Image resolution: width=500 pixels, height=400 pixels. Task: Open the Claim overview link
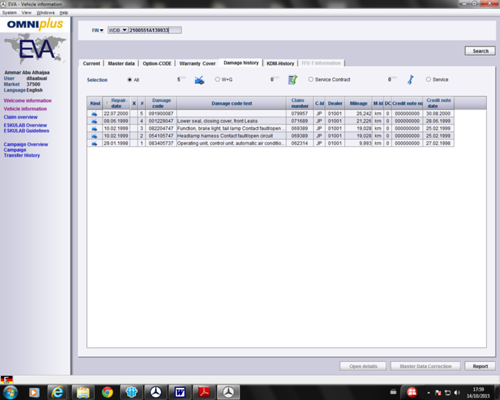click(21, 117)
